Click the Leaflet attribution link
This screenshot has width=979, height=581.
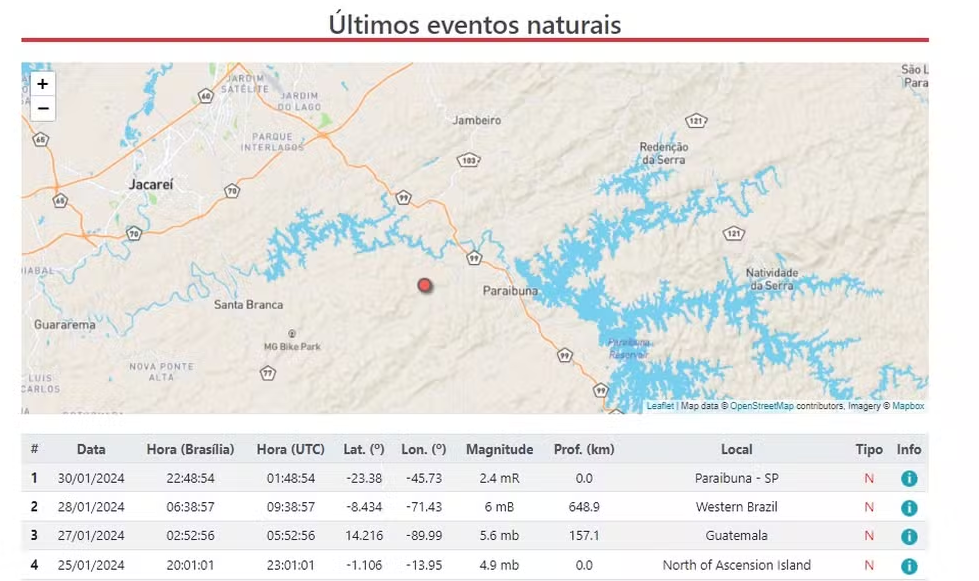[x=660, y=407]
